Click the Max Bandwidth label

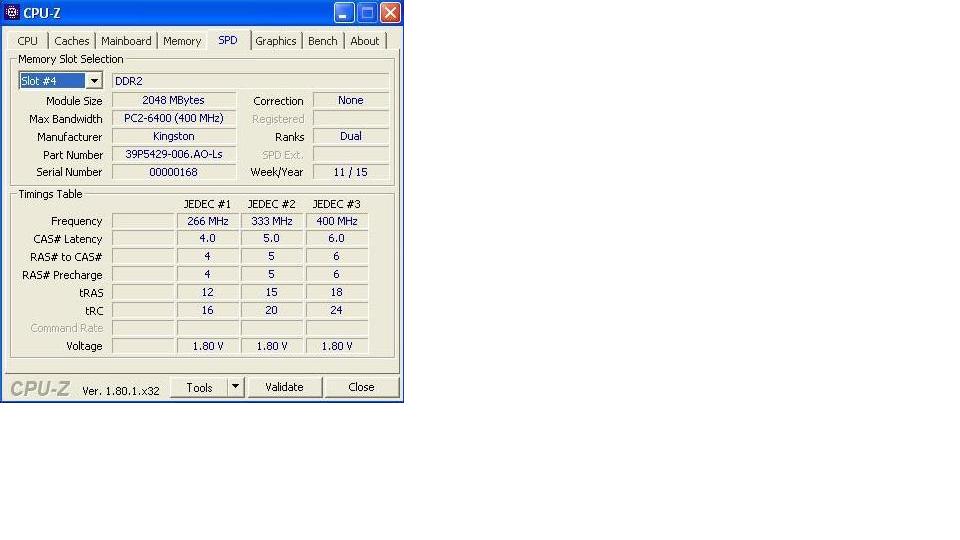(x=66, y=119)
